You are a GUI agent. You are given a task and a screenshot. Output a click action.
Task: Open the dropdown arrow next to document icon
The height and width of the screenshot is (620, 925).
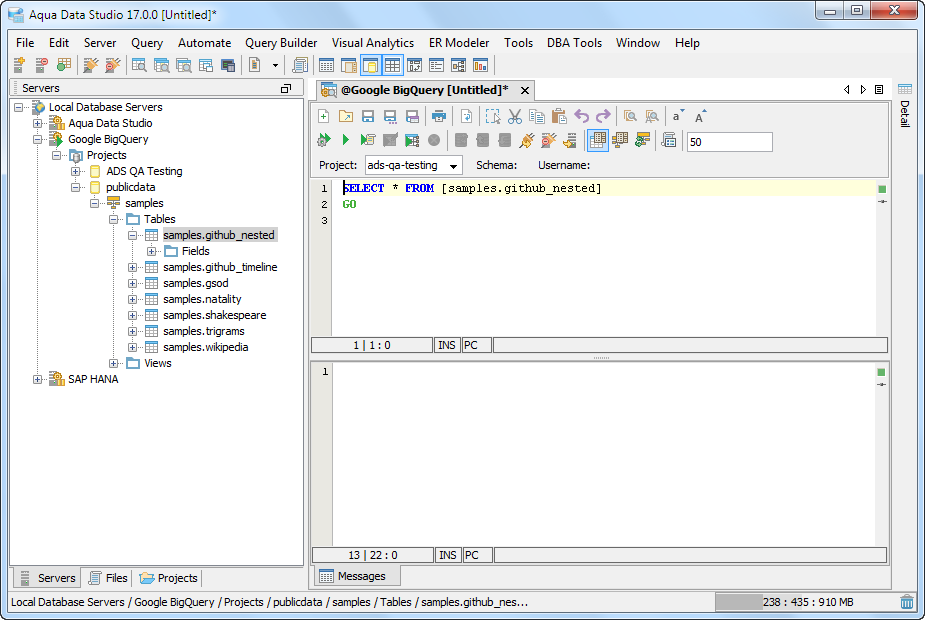pyautogui.click(x=275, y=65)
